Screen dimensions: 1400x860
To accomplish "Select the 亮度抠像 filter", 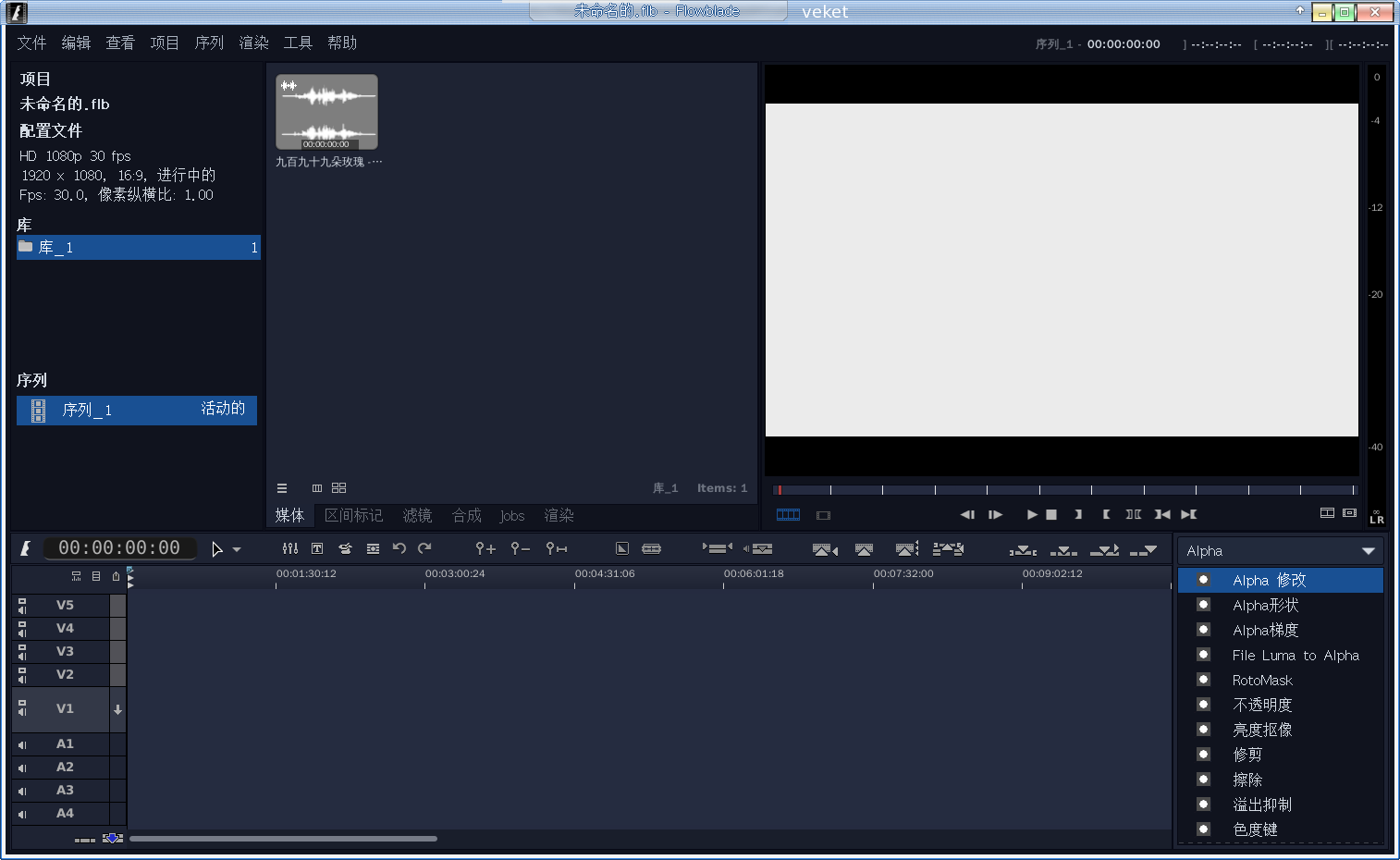I will click(1281, 730).
